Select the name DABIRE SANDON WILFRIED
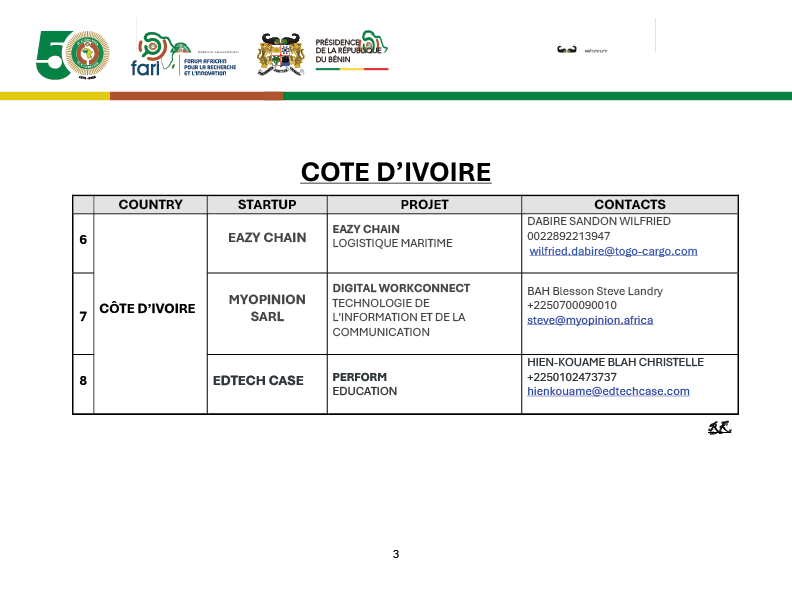The image size is (792, 612). pyautogui.click(x=599, y=221)
